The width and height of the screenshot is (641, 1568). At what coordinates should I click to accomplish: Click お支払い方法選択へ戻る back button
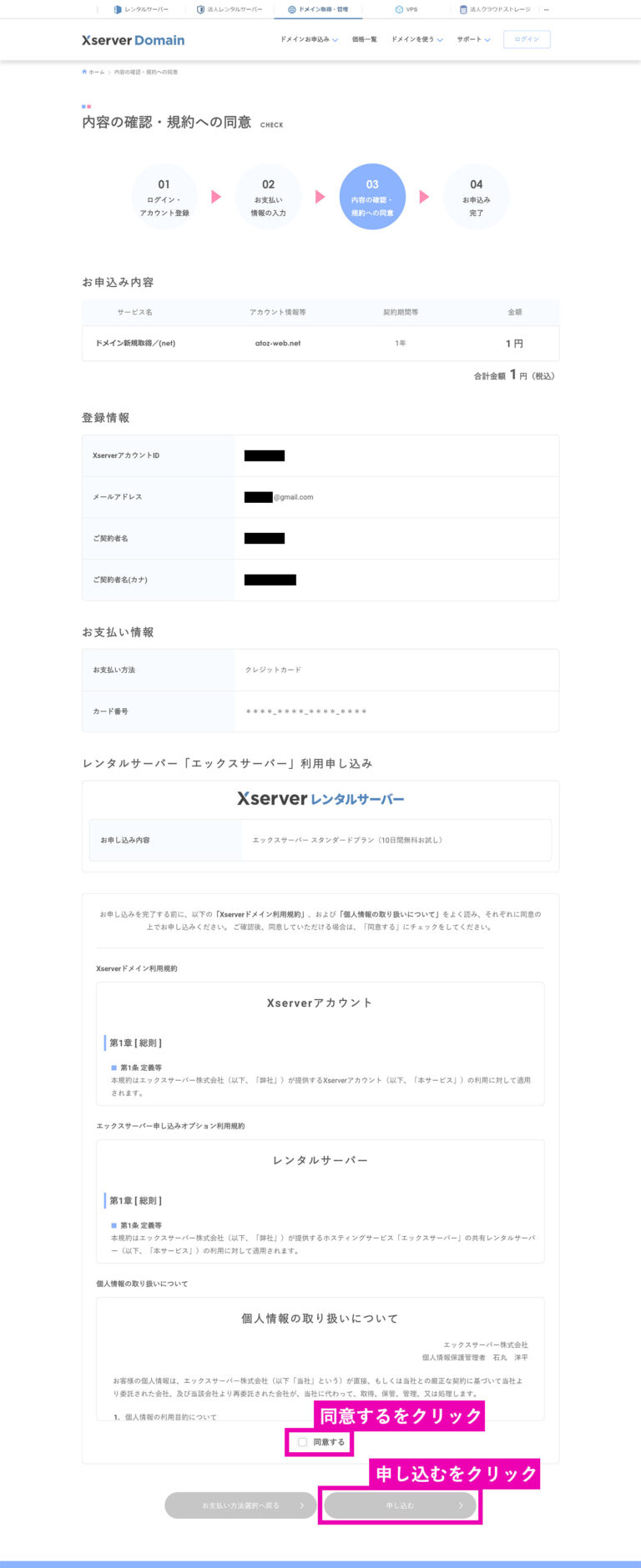pos(240,1505)
